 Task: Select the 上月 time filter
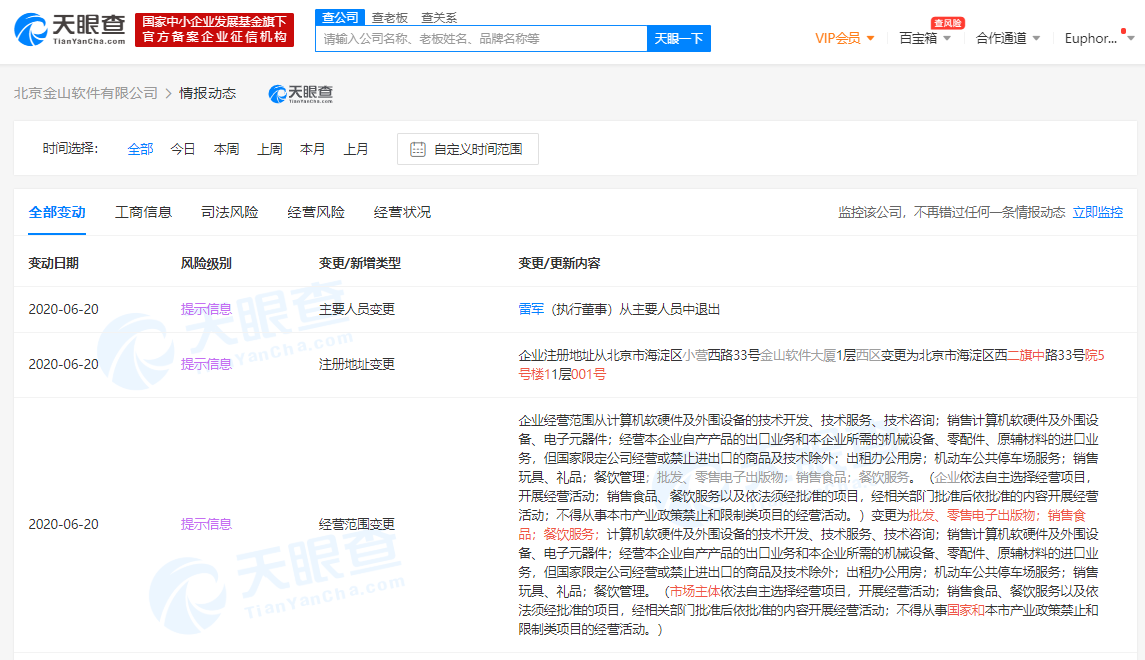(356, 149)
